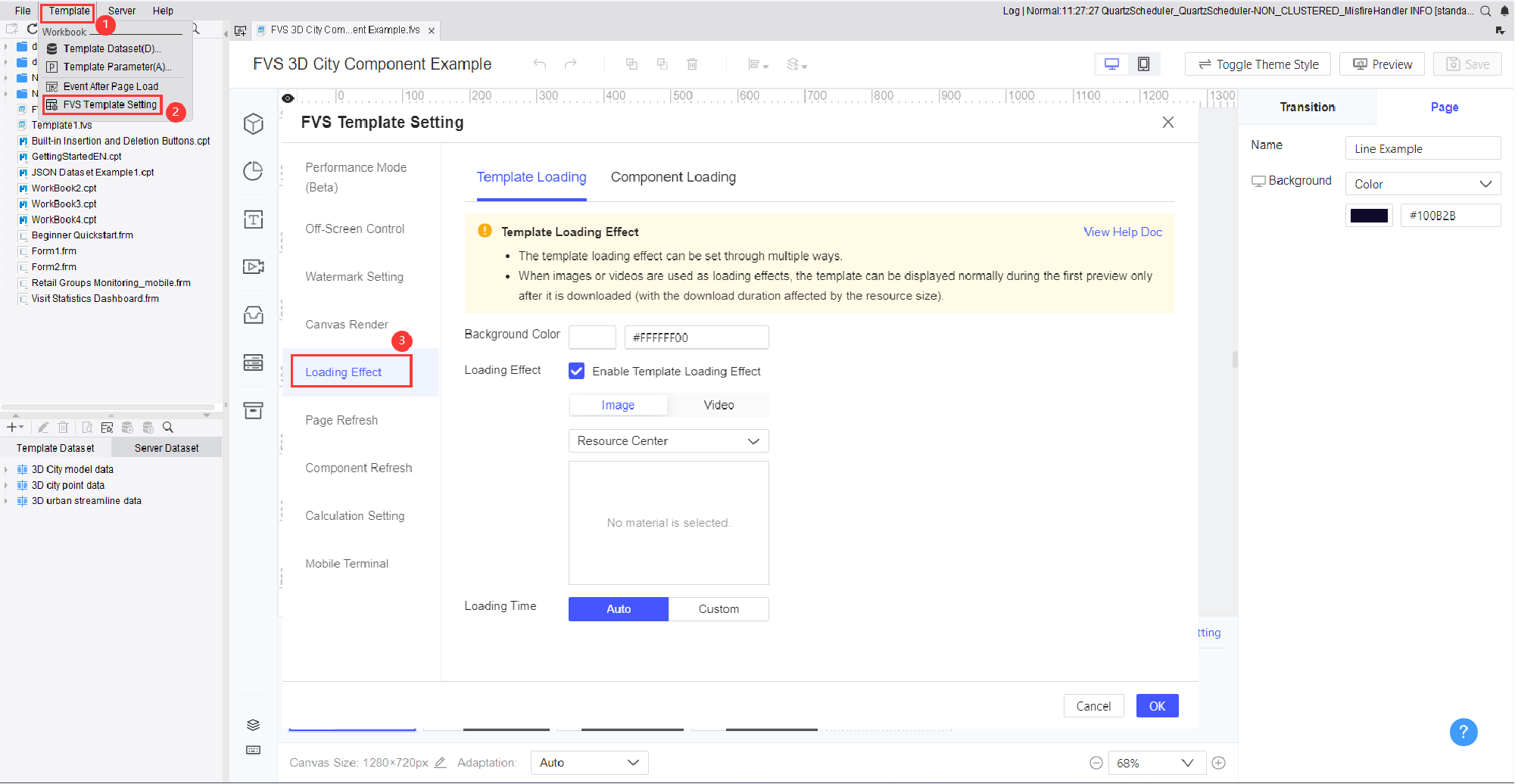Switch to the Component Loading tab

tap(673, 177)
